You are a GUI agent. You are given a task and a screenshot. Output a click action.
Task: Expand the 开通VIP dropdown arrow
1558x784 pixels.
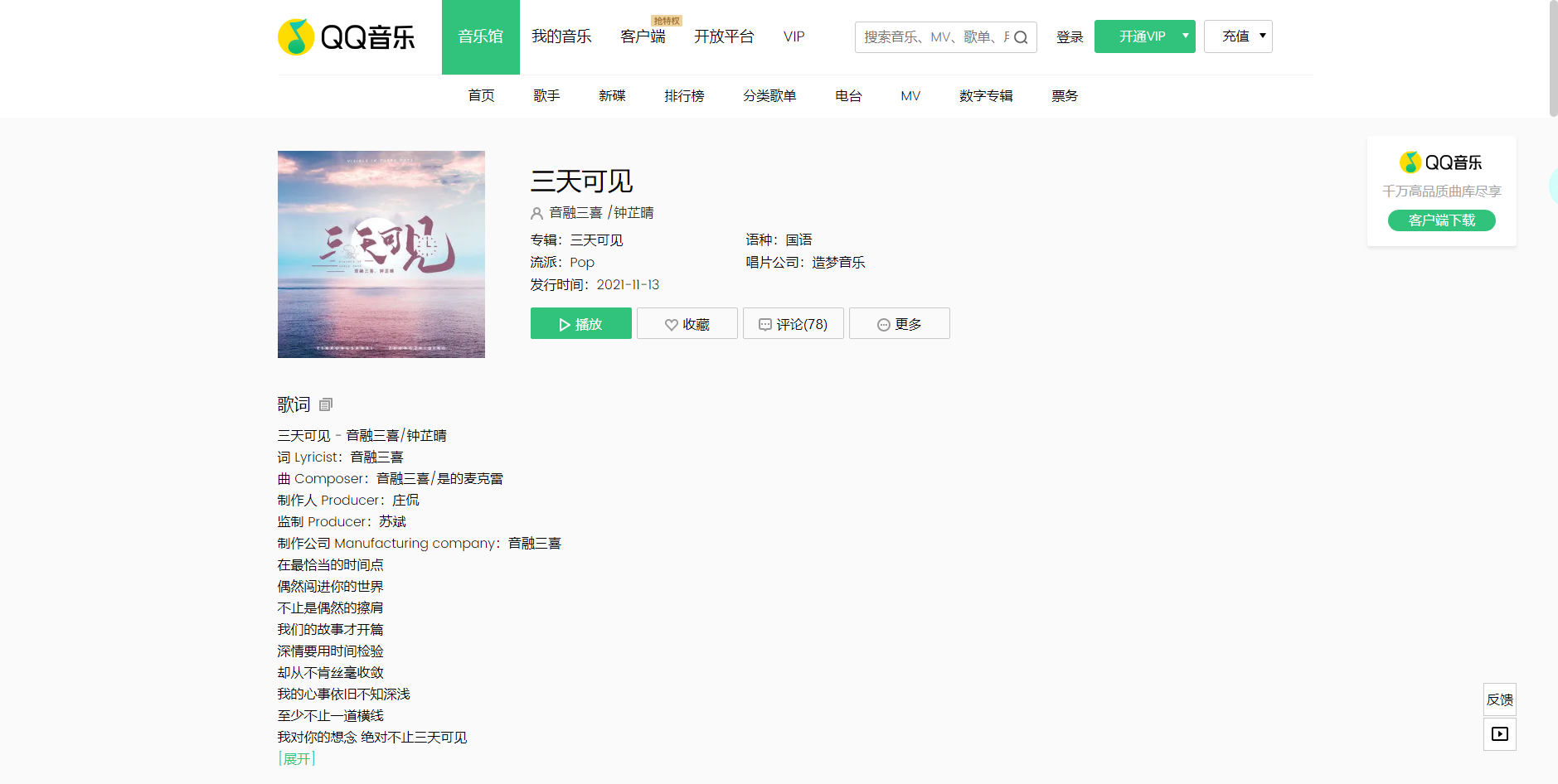tap(1186, 36)
